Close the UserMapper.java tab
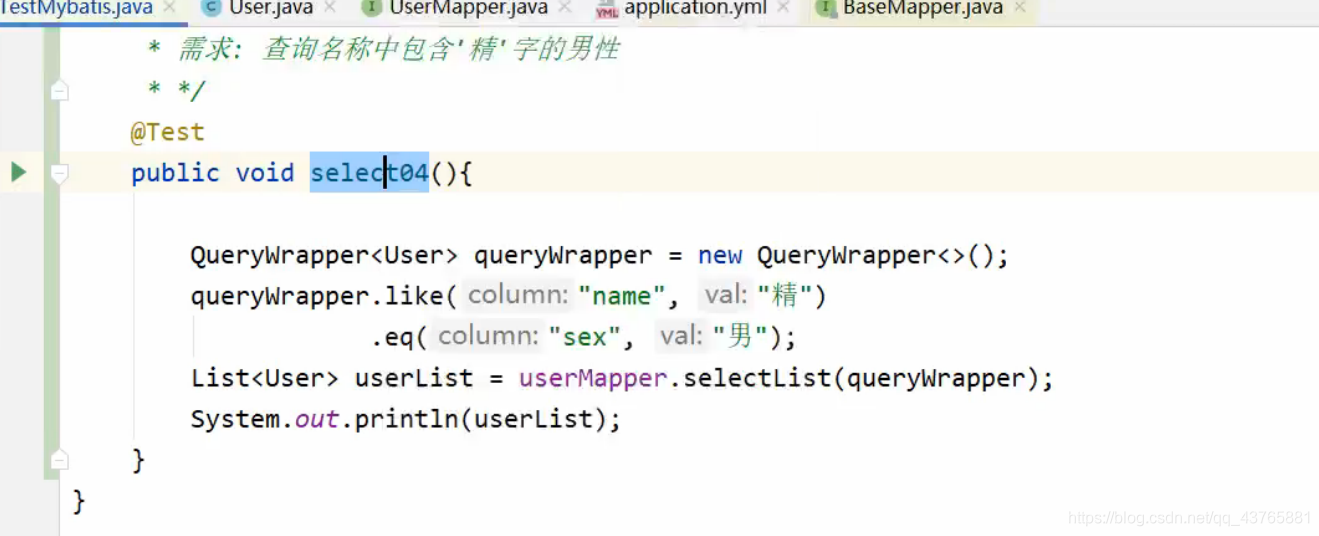Screen dimensions: 1319x536 (564, 8)
